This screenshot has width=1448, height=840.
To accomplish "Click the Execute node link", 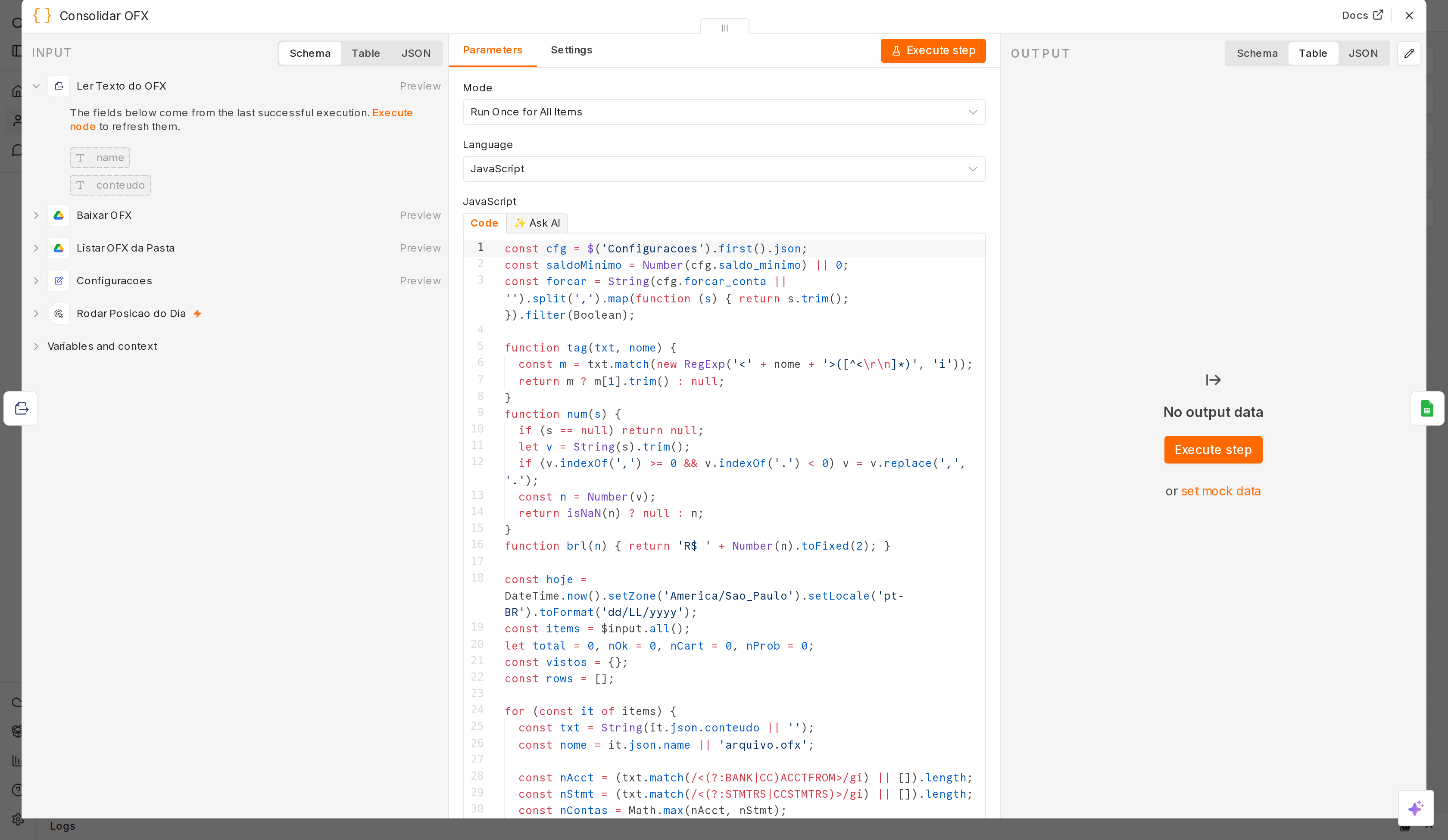I will pyautogui.click(x=241, y=120).
